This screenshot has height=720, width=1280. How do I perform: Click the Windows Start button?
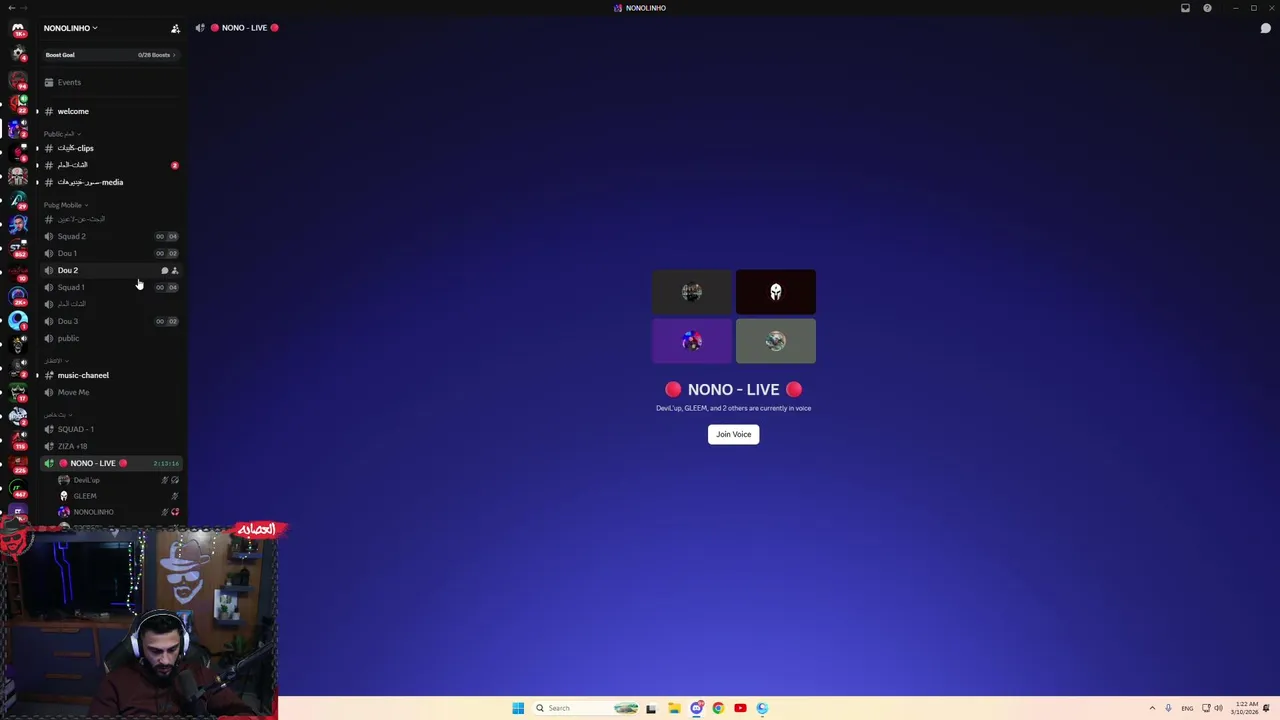click(x=518, y=708)
